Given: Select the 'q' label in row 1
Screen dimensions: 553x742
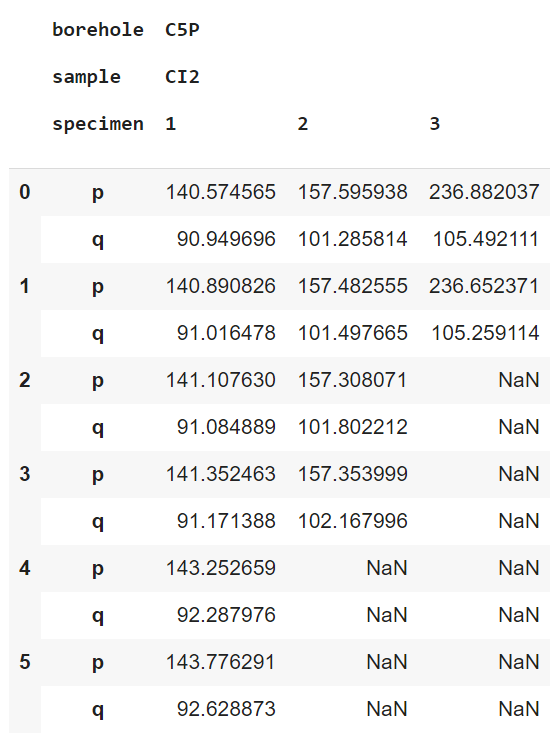Looking at the screenshot, I should point(98,335).
